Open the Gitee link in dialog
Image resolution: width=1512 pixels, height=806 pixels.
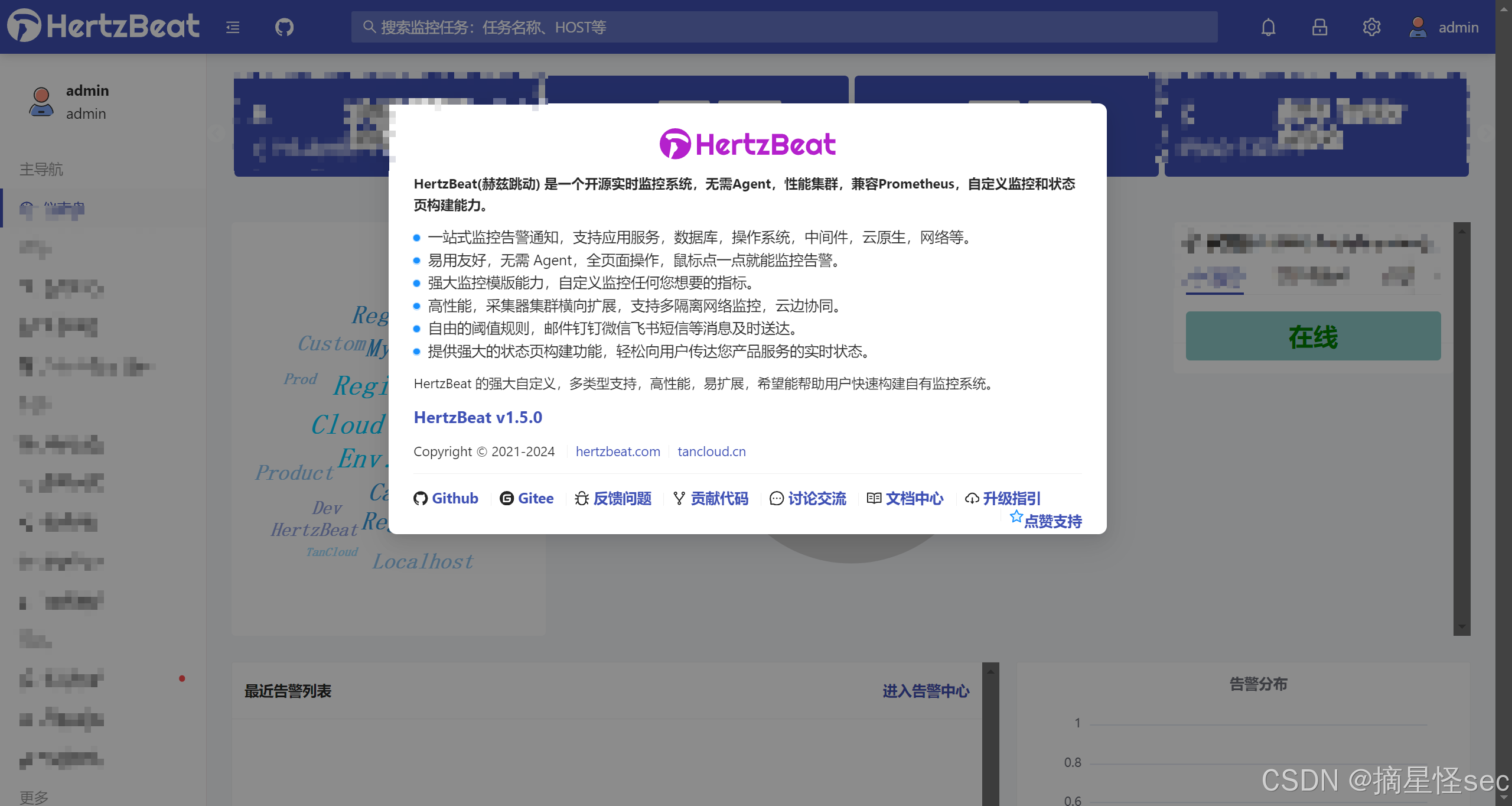click(x=527, y=498)
